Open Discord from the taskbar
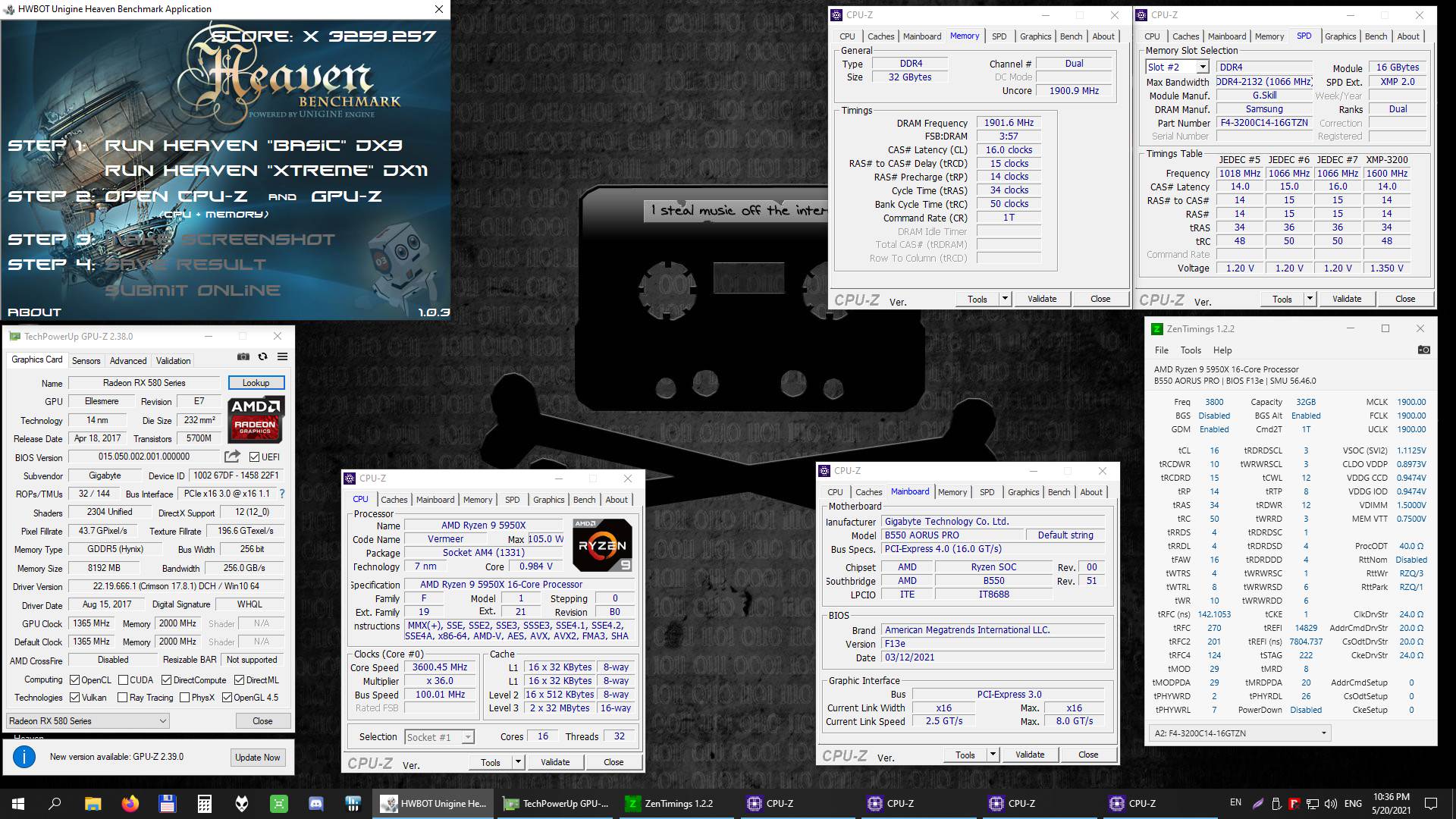 click(315, 803)
